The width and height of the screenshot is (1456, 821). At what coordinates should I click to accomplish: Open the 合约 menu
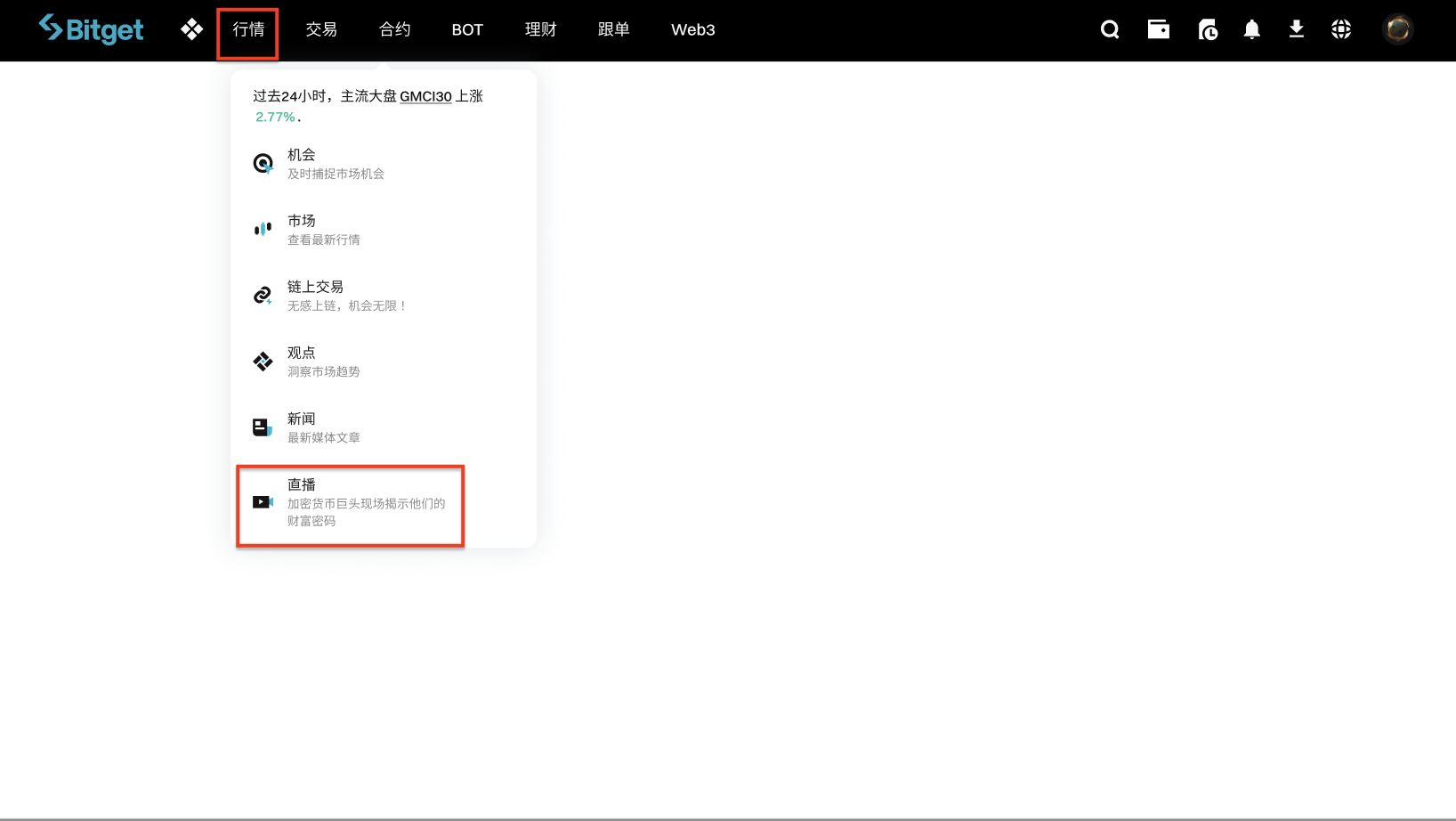(x=395, y=29)
